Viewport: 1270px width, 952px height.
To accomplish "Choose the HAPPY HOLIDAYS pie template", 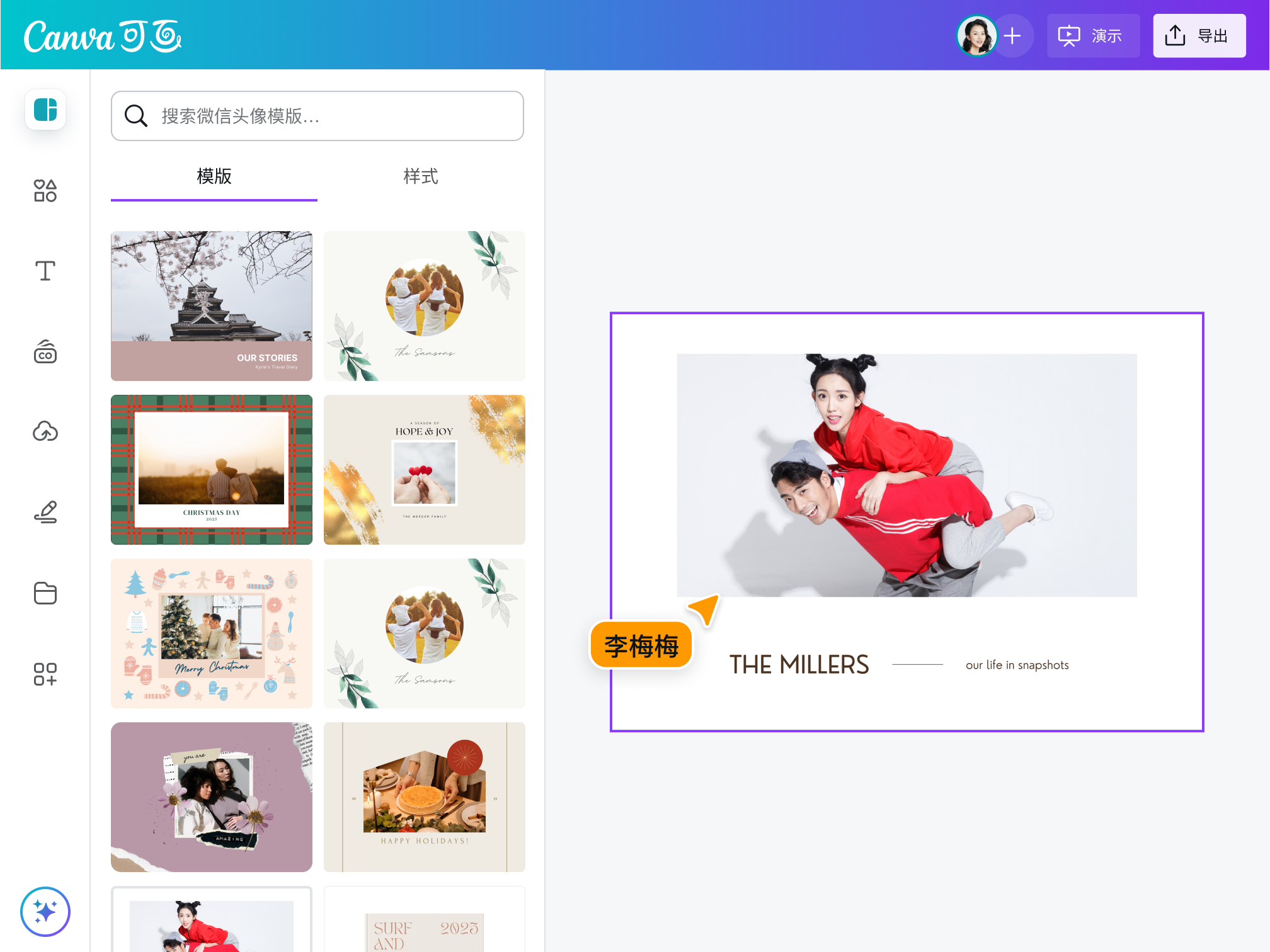I will 425,797.
